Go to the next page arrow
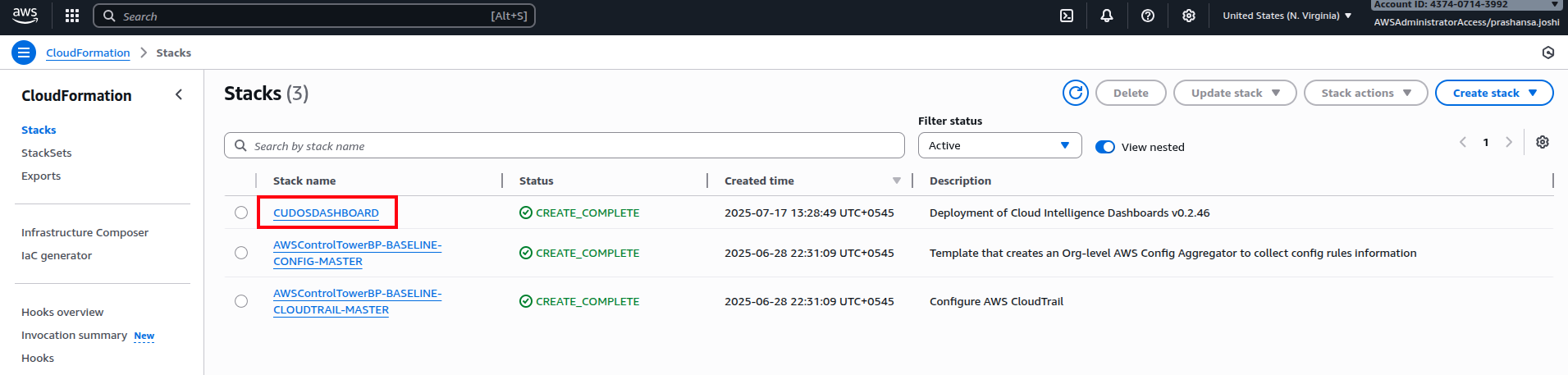Viewport: 1568px width, 375px height. pyautogui.click(x=1508, y=142)
